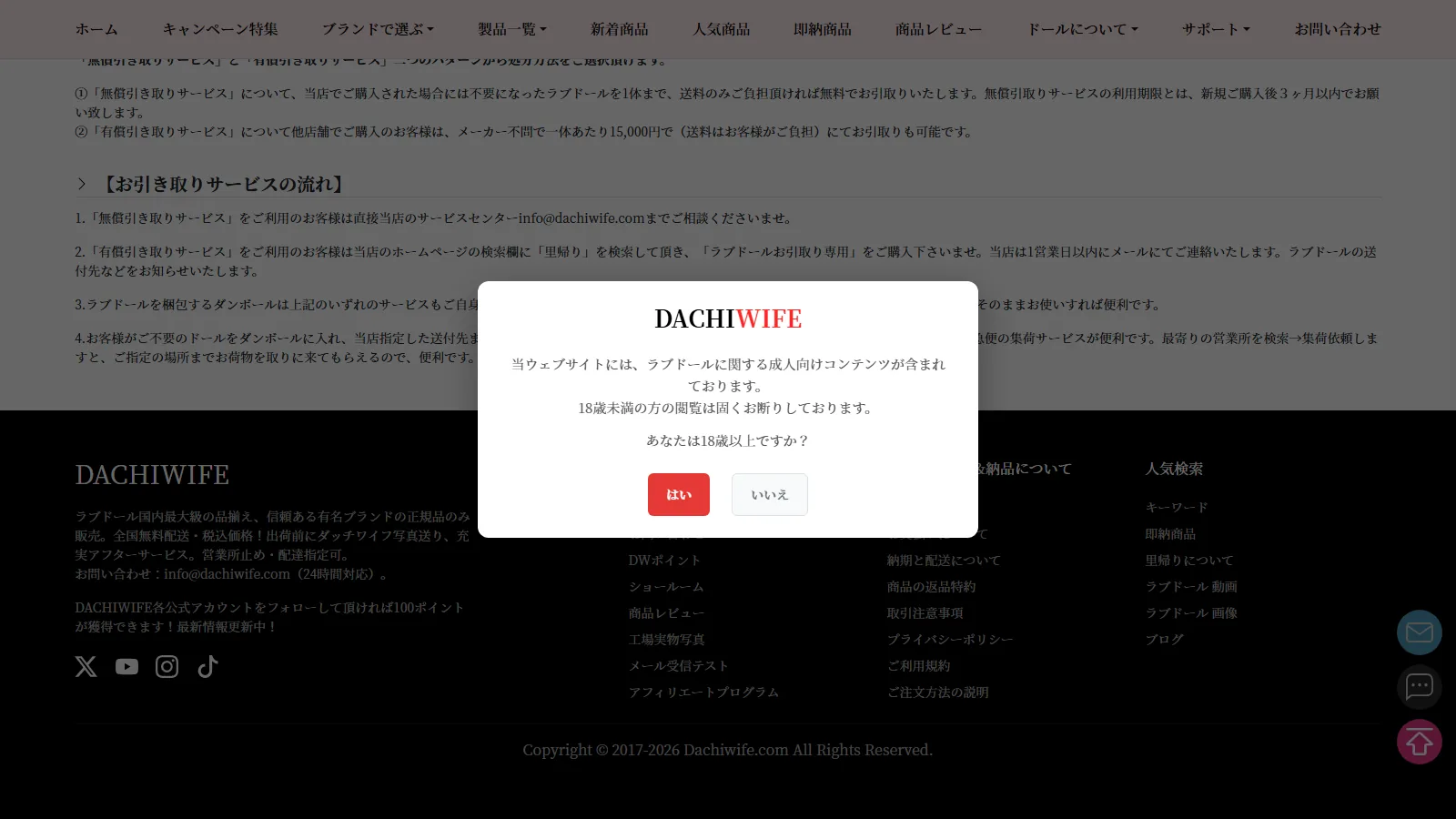This screenshot has width=1456, height=819.
Task: Open footer link 商品の返品特約
Action: [932, 587]
